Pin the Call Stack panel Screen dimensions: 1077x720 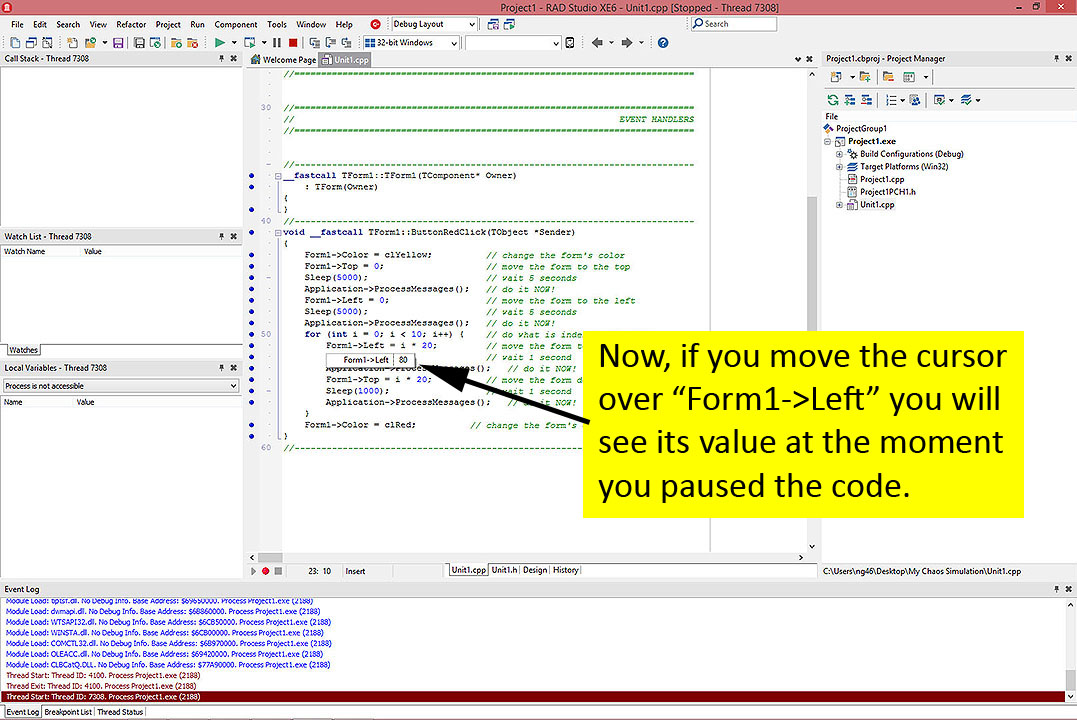coord(221,59)
